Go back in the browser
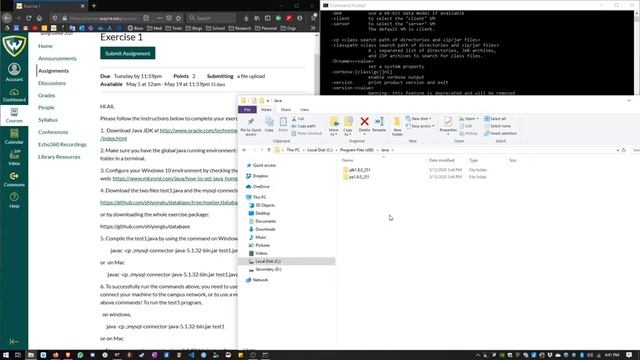This screenshot has height=360, width=640. click(7, 18)
